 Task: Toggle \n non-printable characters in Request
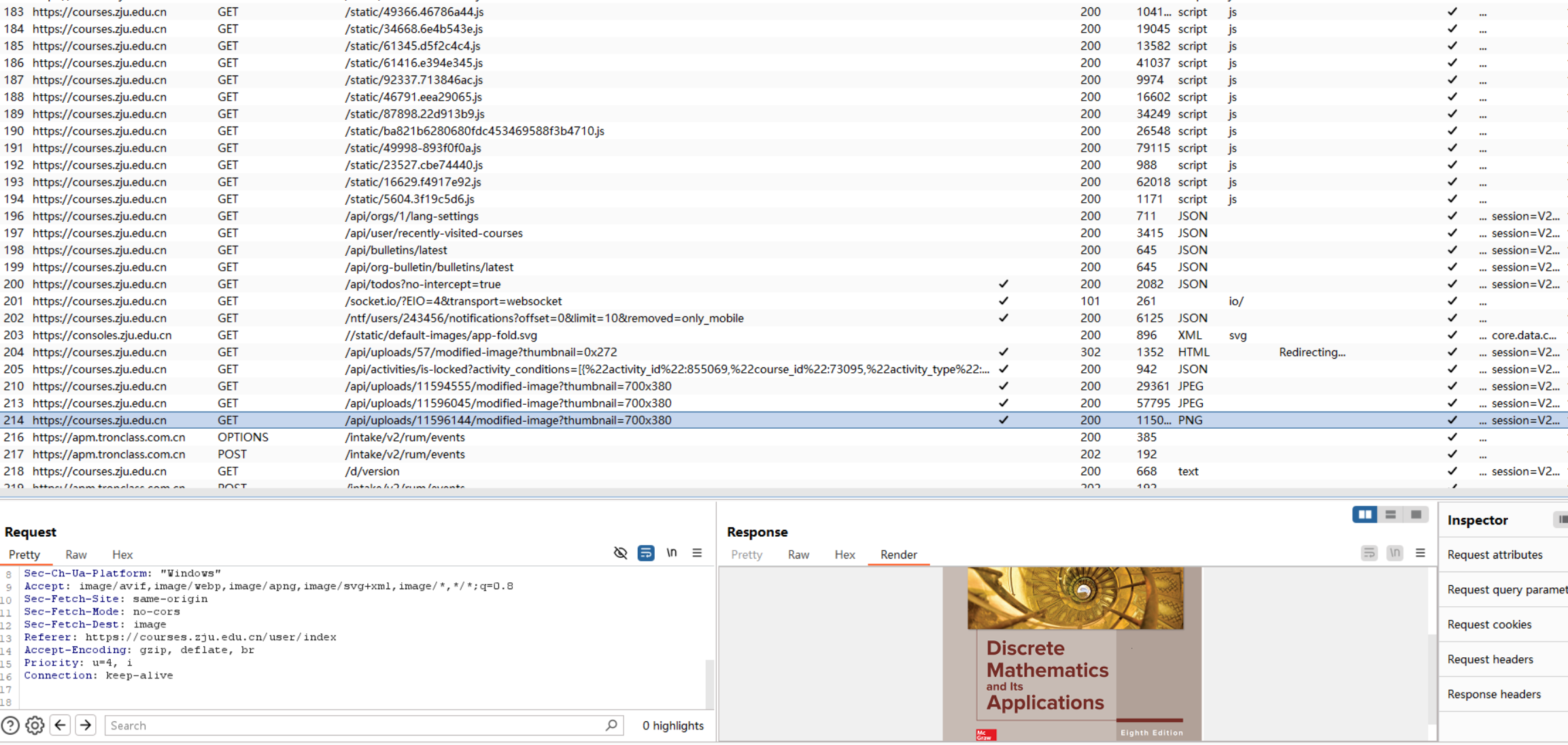point(672,553)
